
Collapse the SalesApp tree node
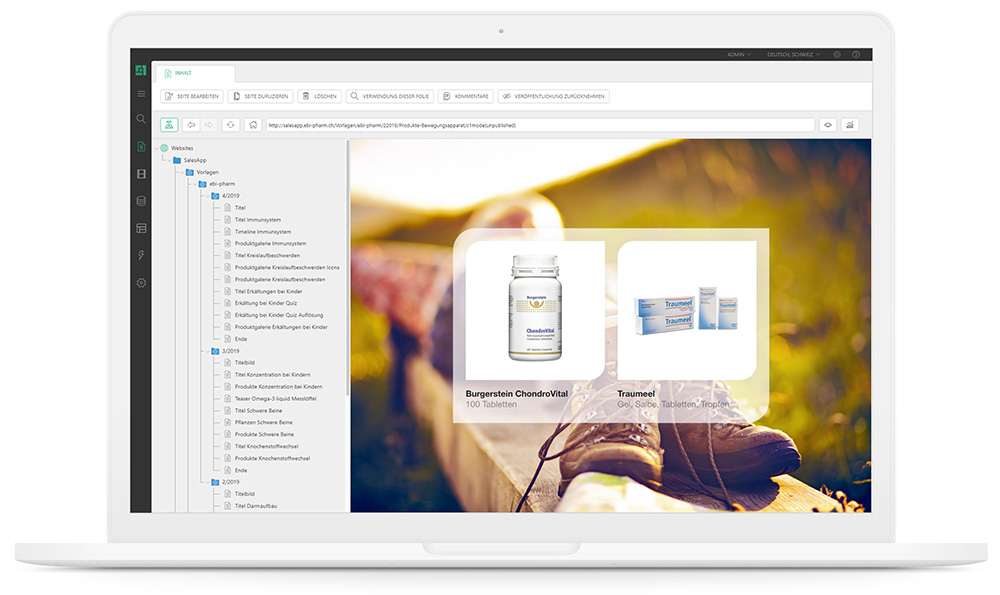(170, 160)
